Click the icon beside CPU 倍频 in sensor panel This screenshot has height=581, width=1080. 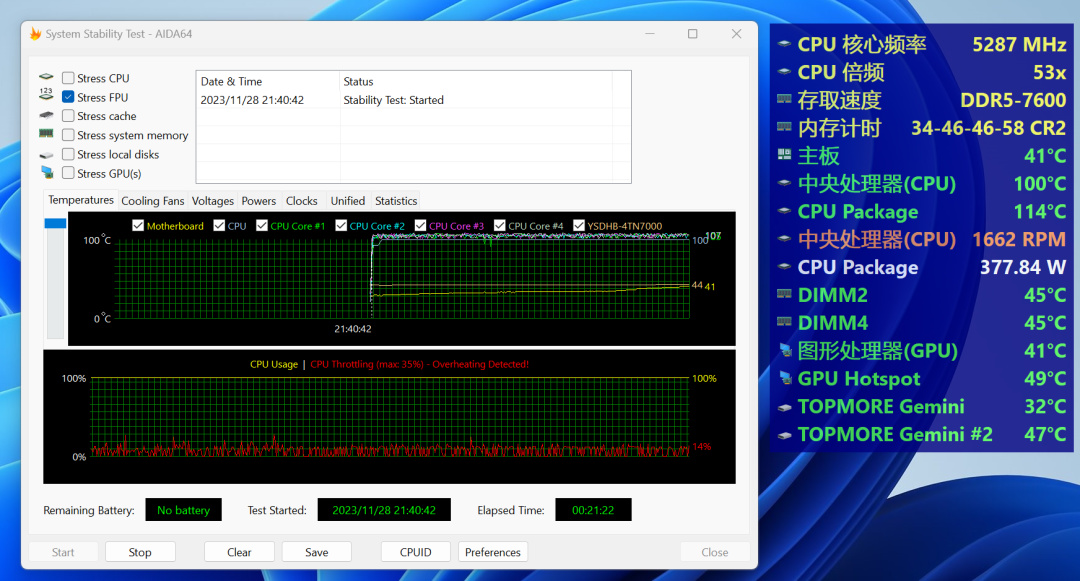[784, 71]
